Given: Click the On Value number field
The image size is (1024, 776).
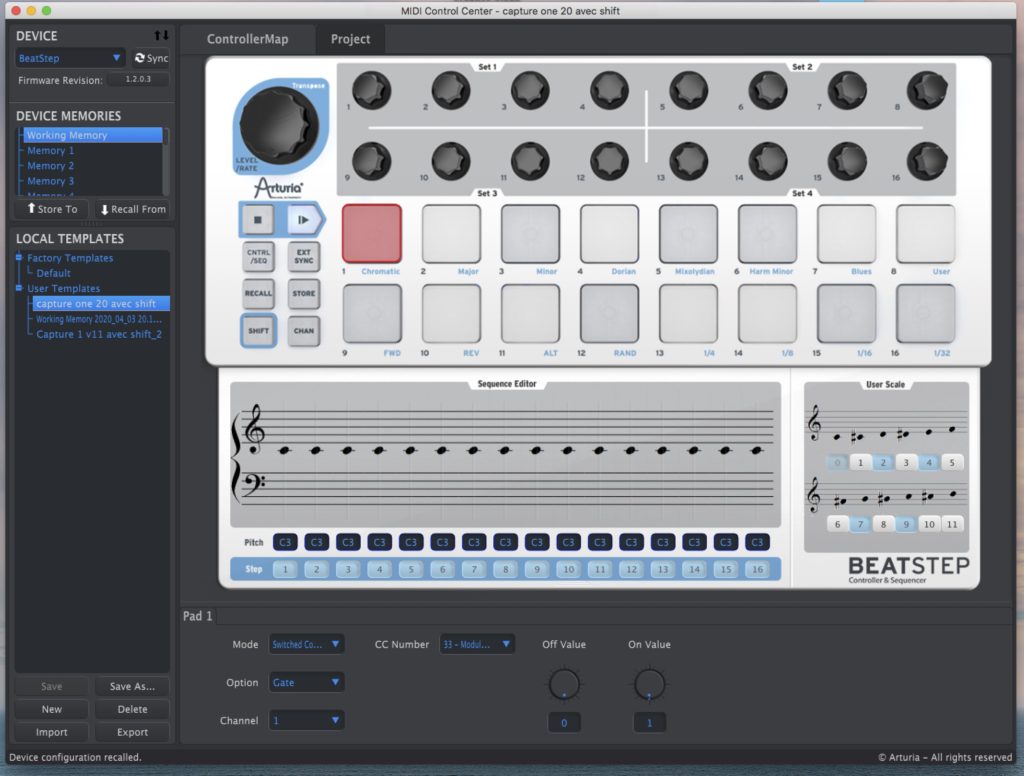Looking at the screenshot, I should click(x=649, y=723).
